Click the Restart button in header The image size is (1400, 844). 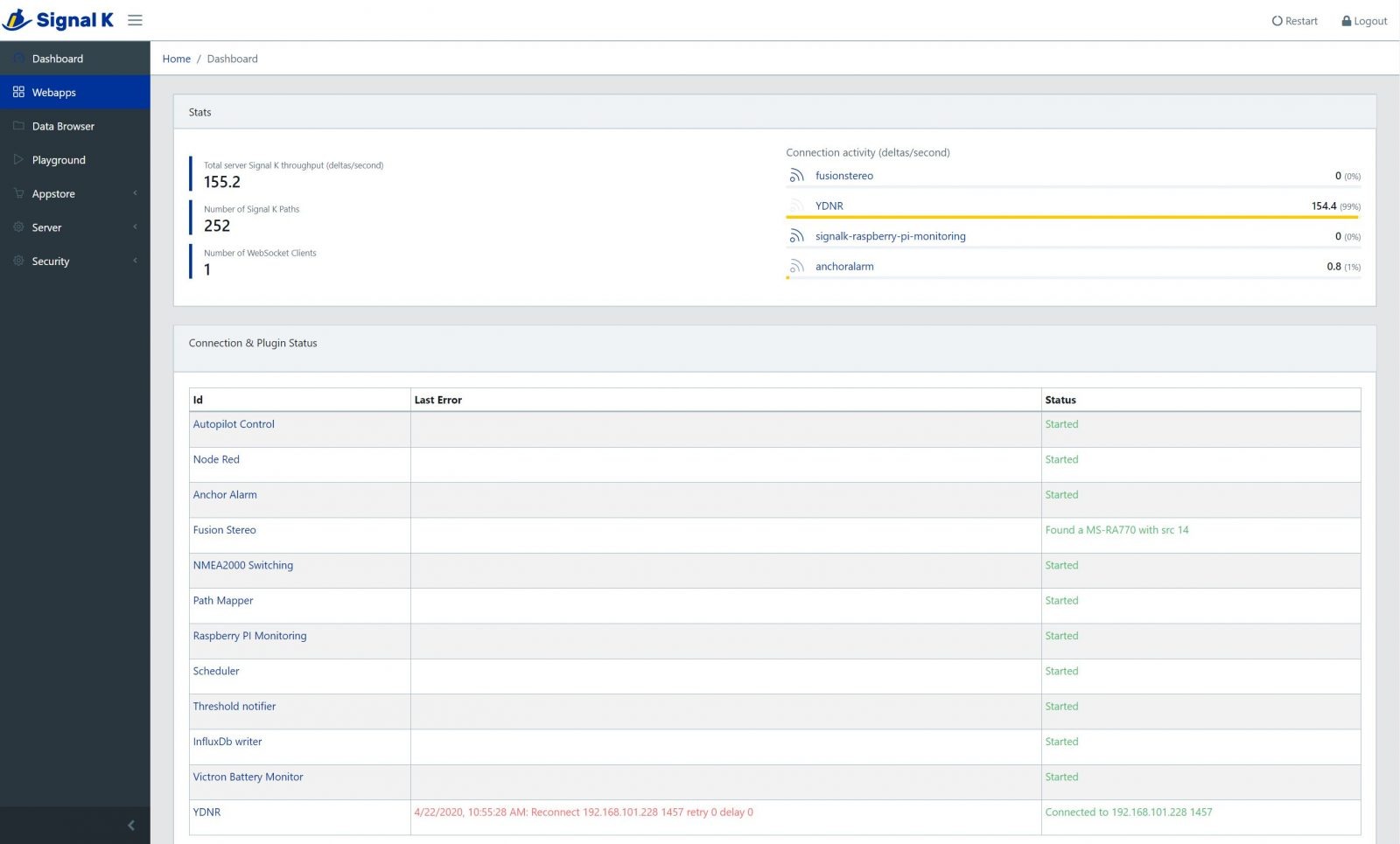coord(1294,21)
